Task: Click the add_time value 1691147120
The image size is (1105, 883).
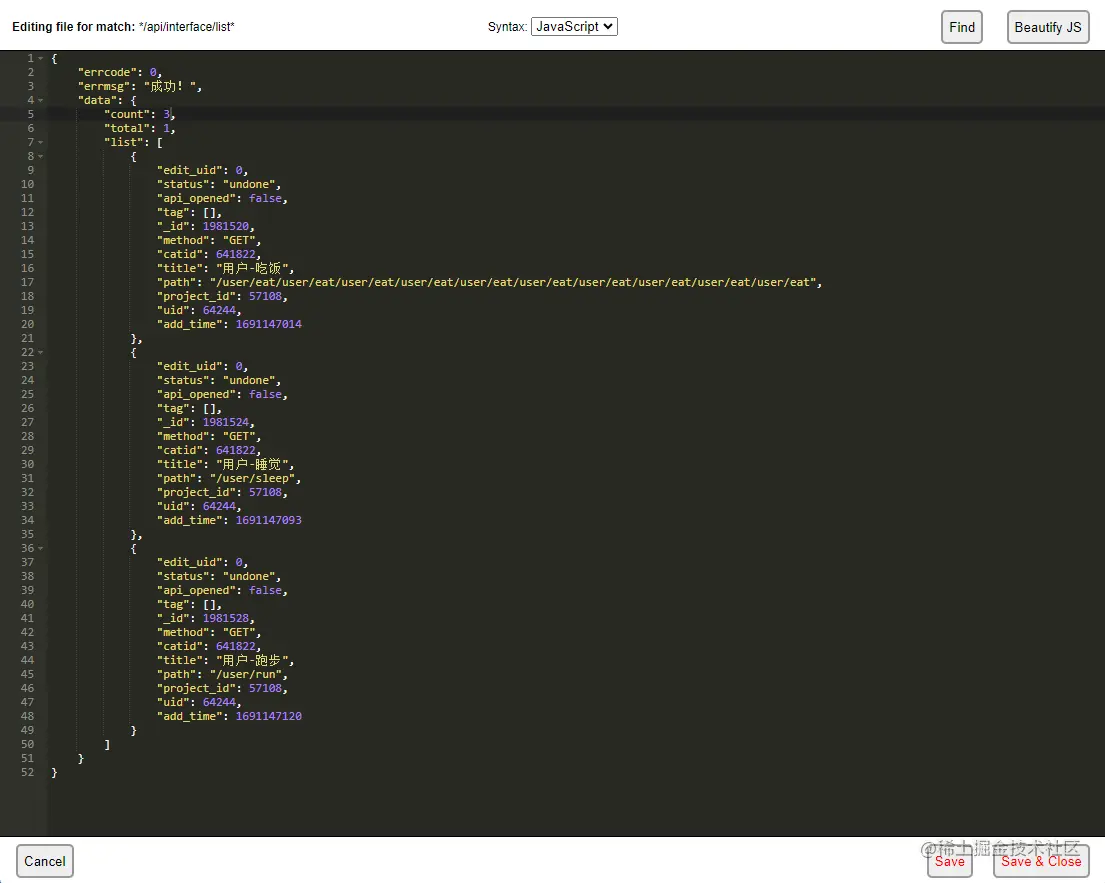Action: (268, 716)
